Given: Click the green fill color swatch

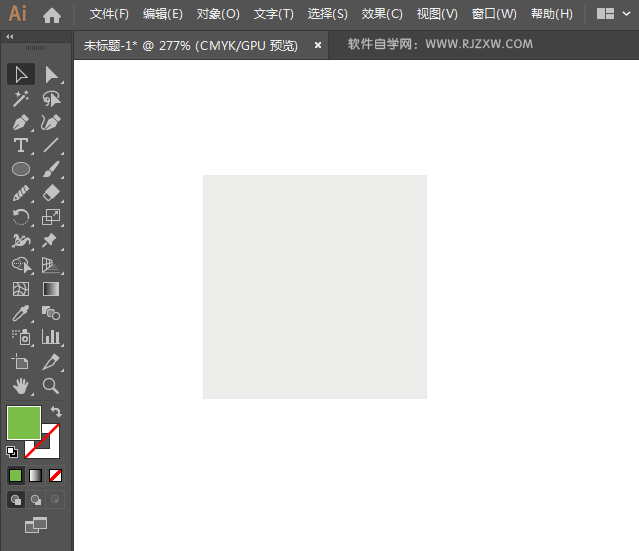Looking at the screenshot, I should (x=23, y=422).
